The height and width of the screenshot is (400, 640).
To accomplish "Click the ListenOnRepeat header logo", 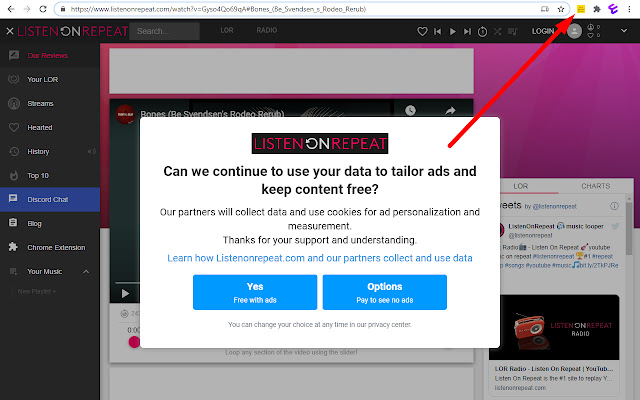I will tap(73, 31).
